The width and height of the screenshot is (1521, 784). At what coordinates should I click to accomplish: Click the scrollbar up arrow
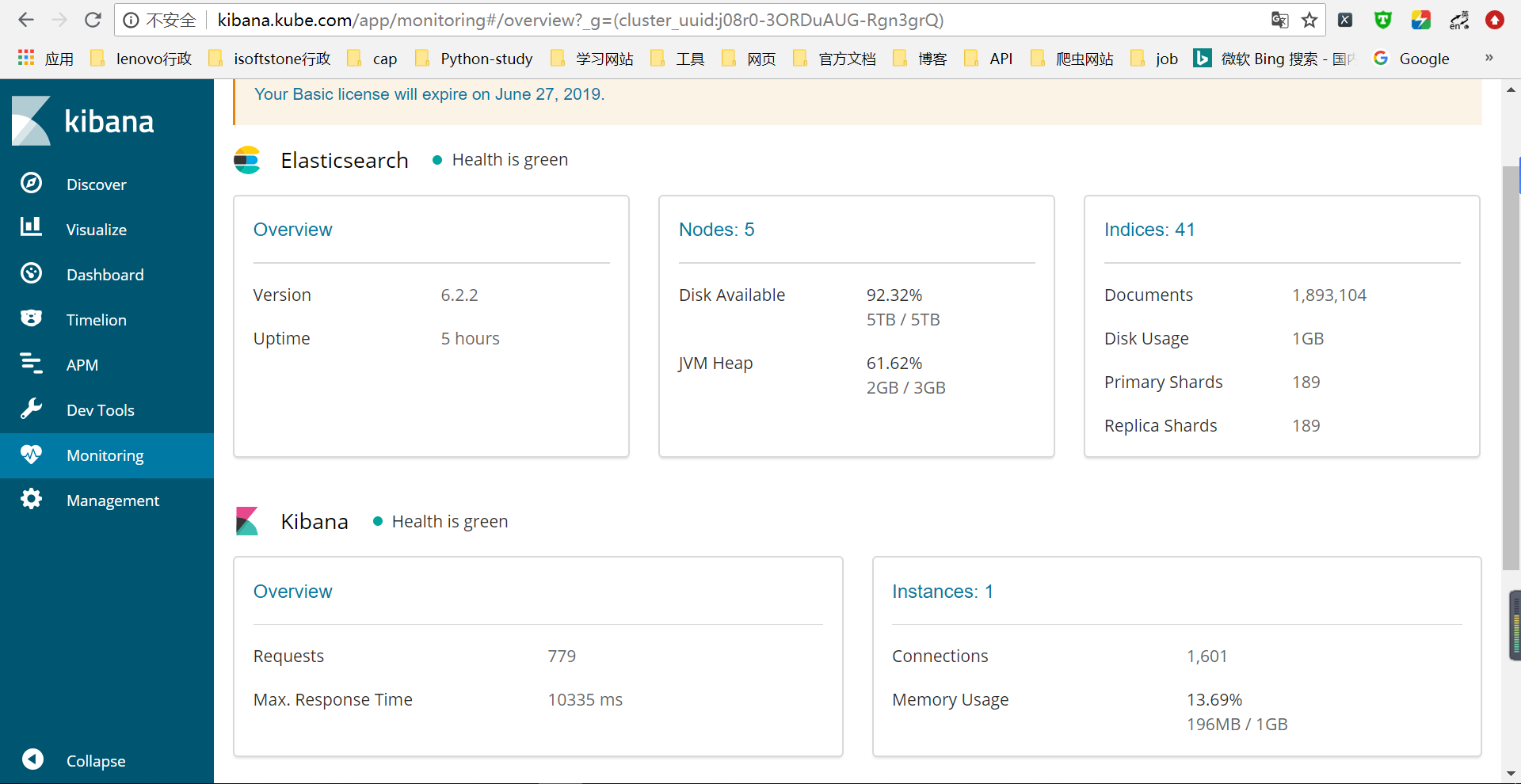1511,89
